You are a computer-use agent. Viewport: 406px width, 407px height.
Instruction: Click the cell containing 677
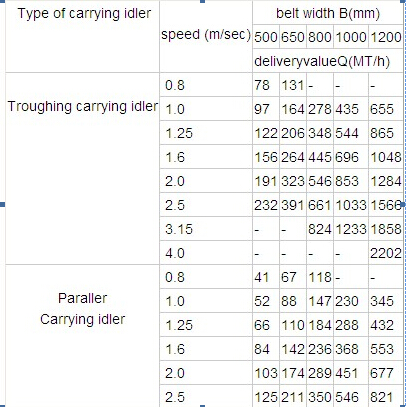point(386,373)
